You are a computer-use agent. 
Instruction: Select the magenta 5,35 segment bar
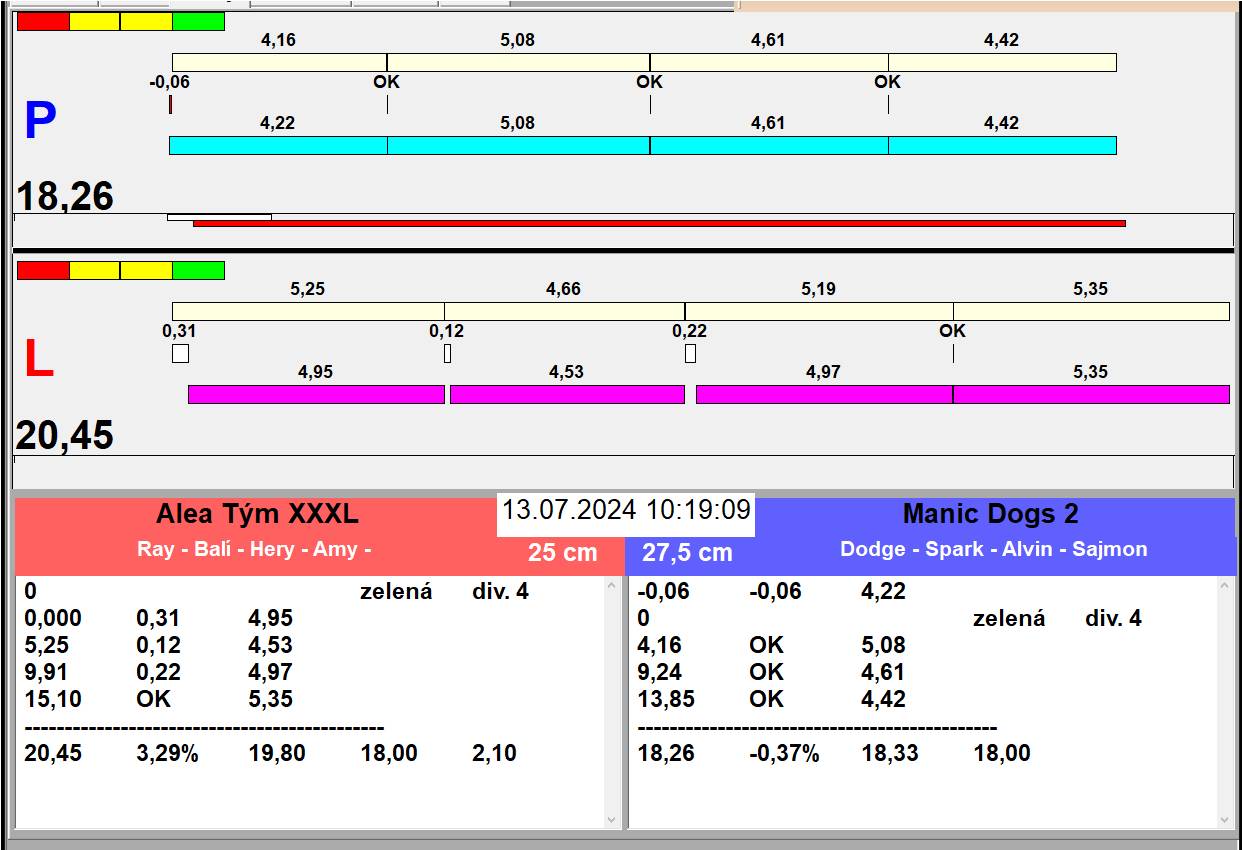tap(1091, 394)
